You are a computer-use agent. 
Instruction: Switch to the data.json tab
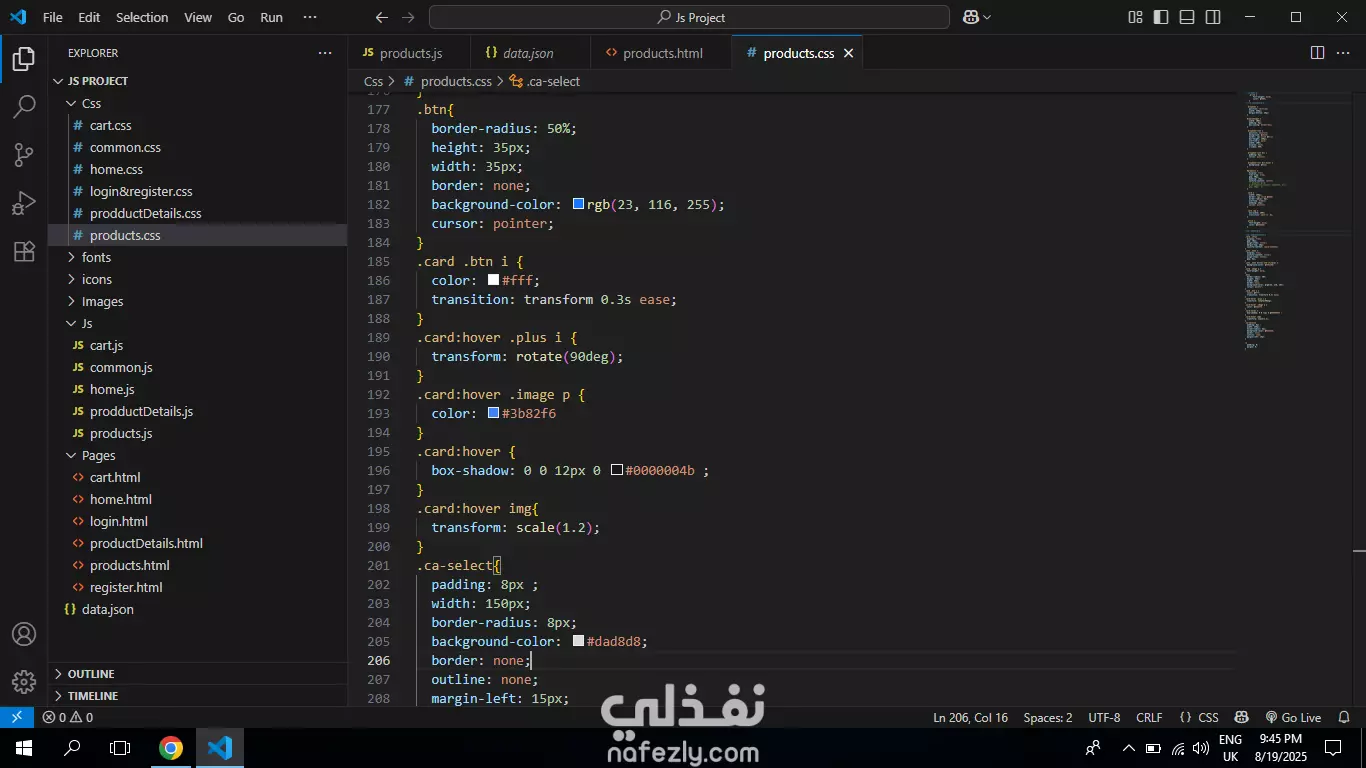click(x=528, y=53)
